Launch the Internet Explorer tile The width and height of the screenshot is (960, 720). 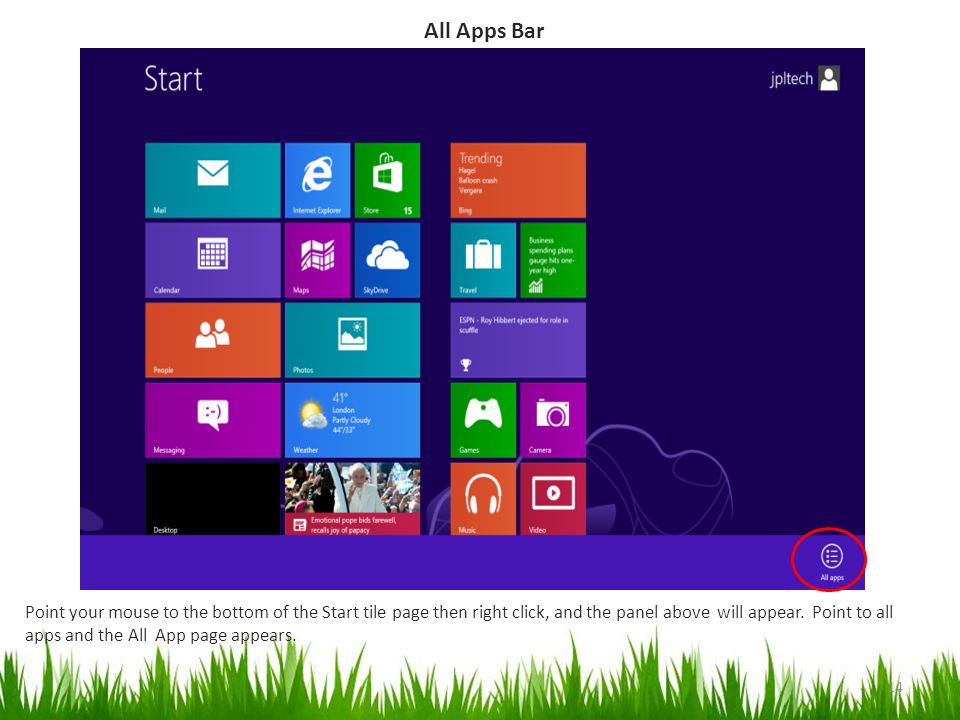[317, 180]
